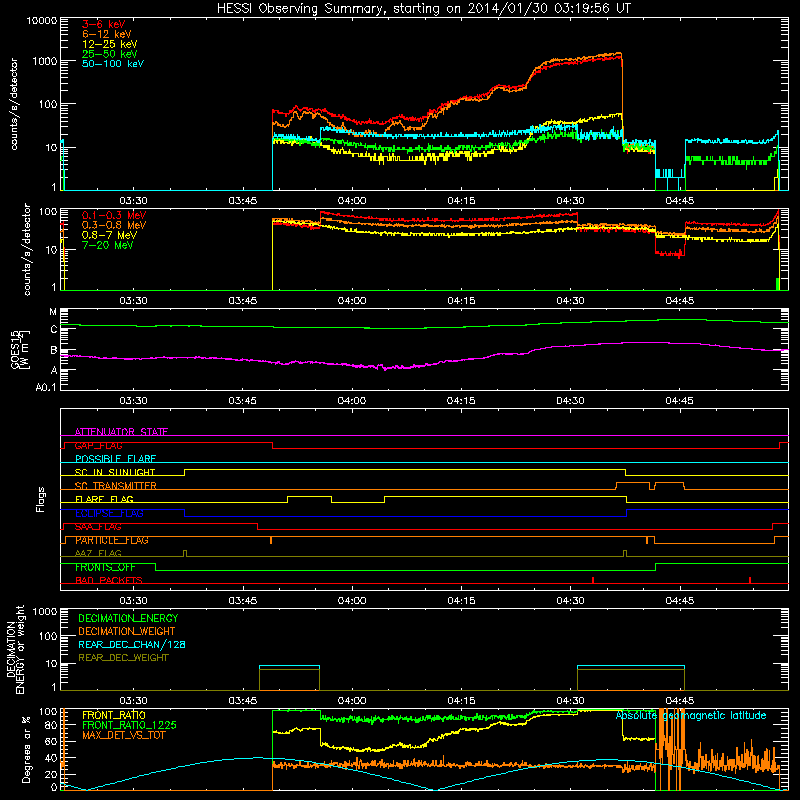This screenshot has width=800, height=800.
Task: Click the A0.1 tick label
Action: (x=46, y=387)
